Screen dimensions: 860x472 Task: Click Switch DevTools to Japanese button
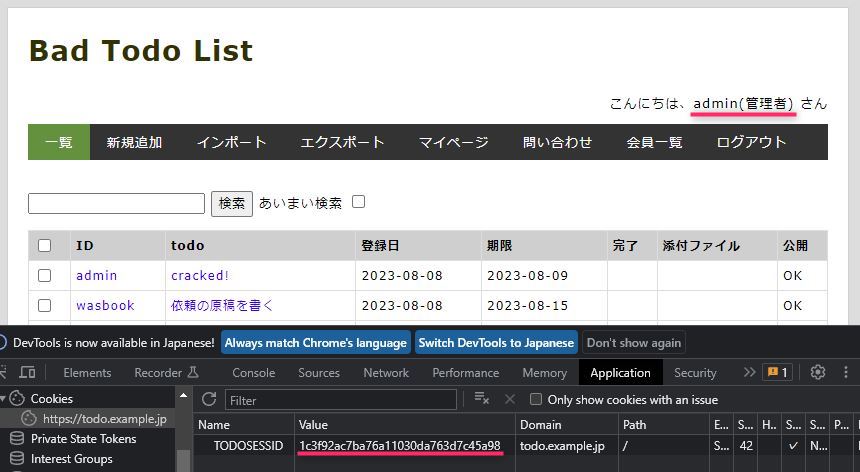click(x=496, y=343)
